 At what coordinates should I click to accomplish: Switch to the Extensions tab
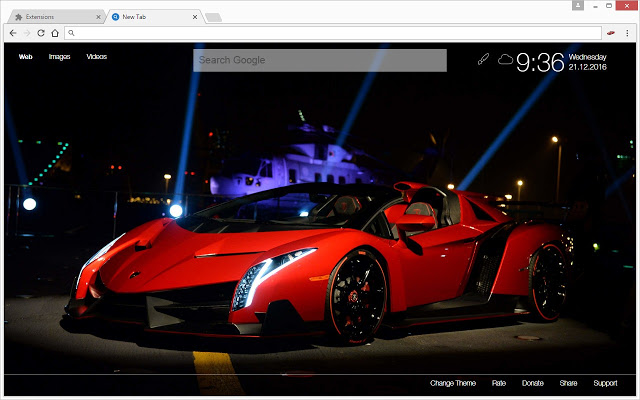(x=56, y=17)
